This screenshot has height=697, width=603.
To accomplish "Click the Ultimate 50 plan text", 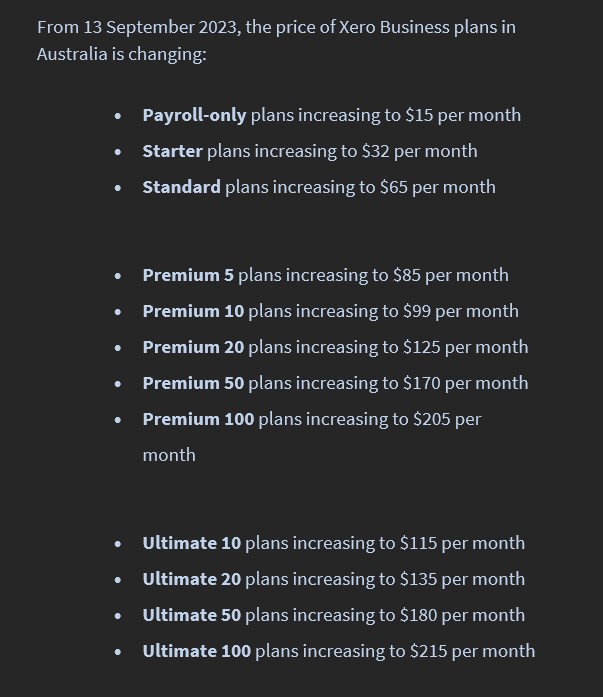I will [334, 615].
